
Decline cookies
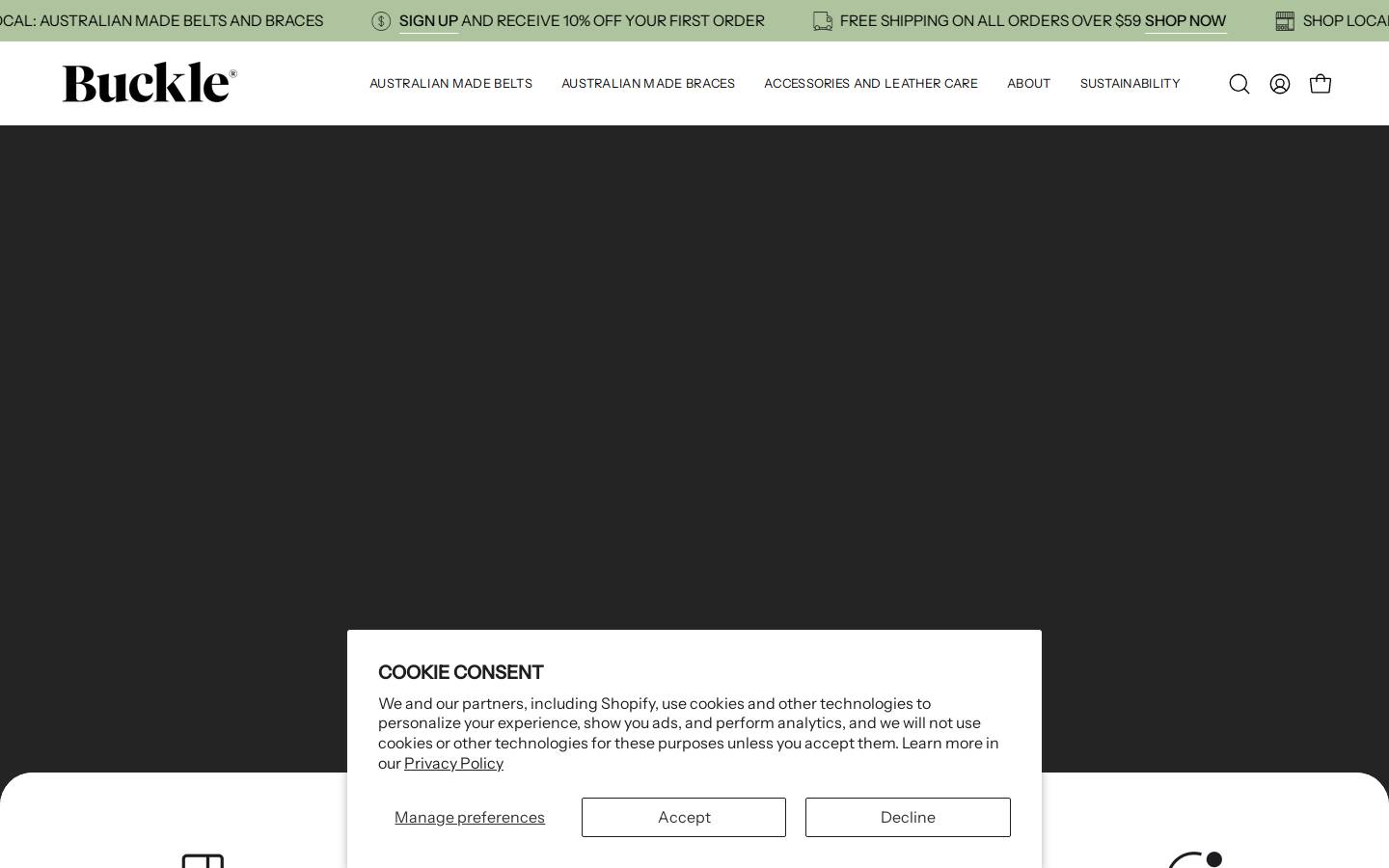(908, 817)
